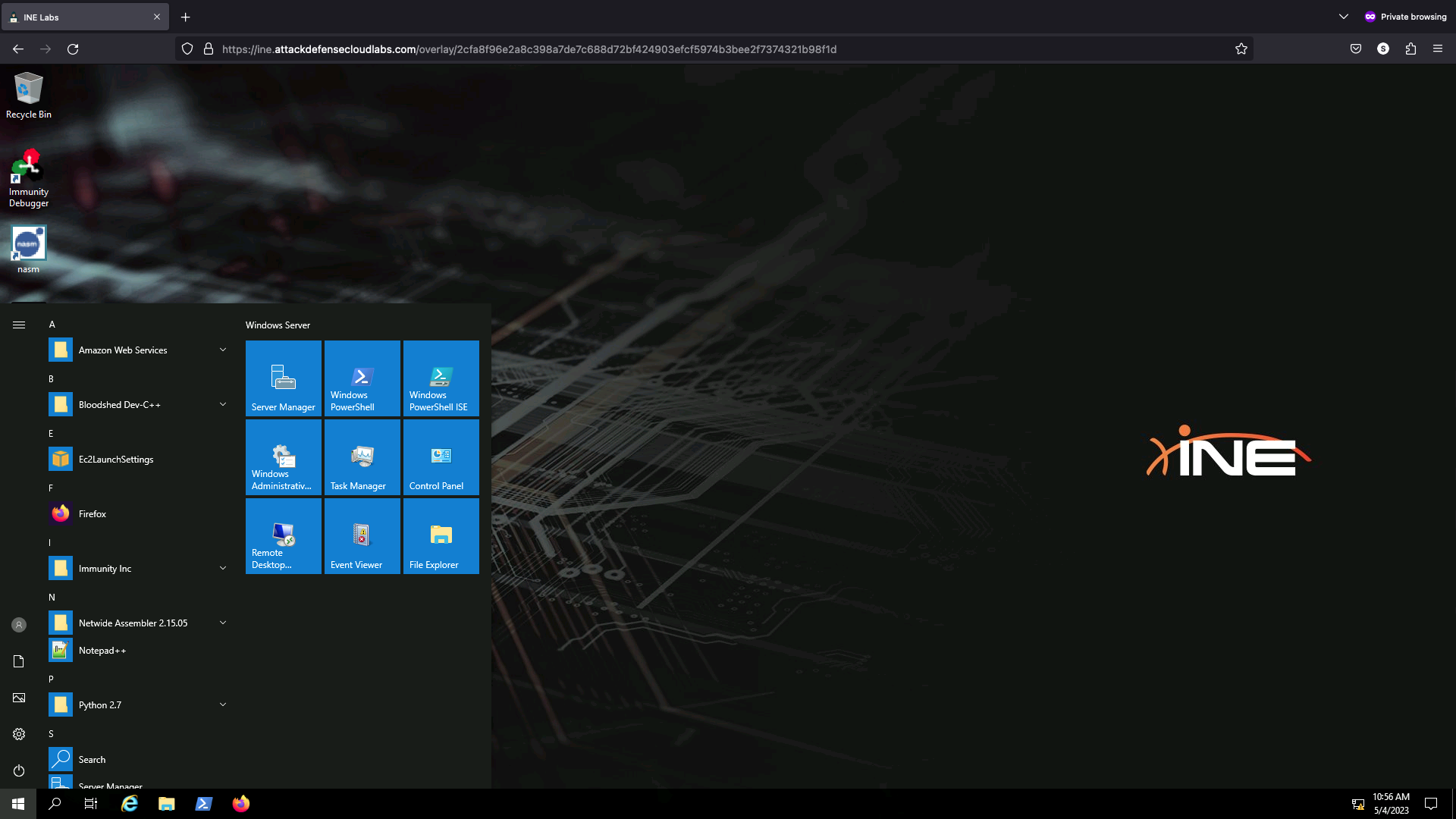Click the Windows Server group title
This screenshot has height=819, width=1456.
(x=278, y=325)
